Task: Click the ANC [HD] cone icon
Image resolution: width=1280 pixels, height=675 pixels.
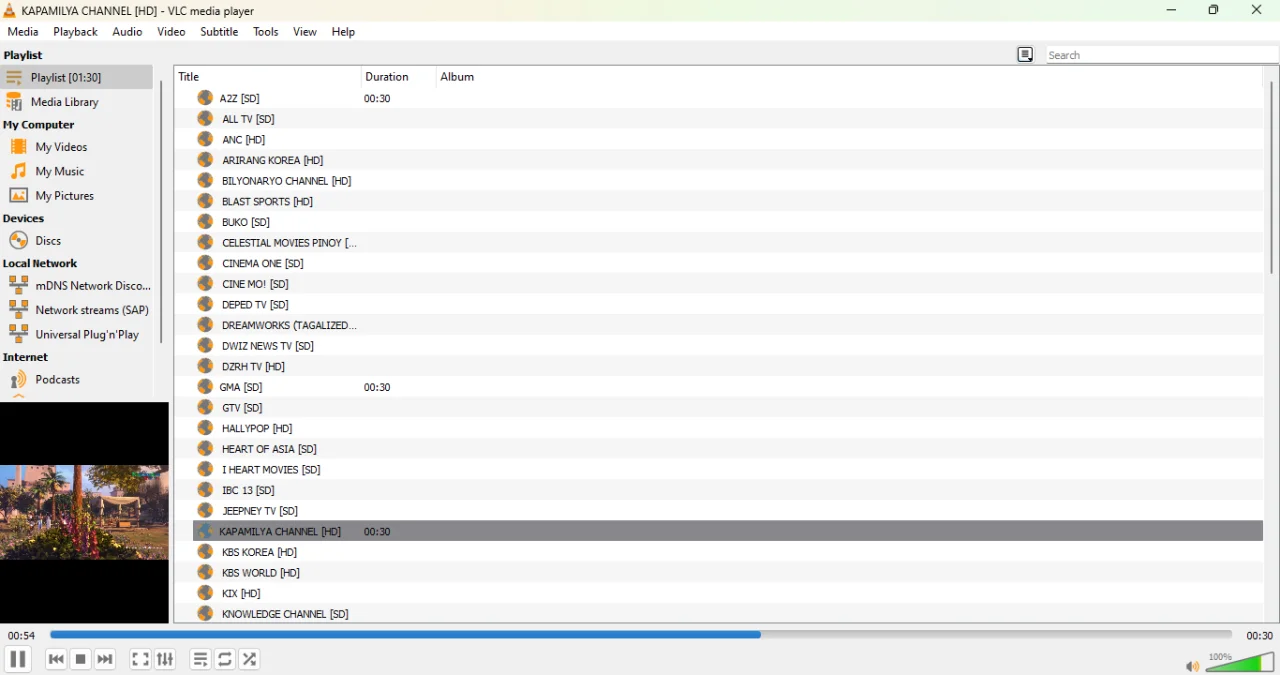Action: click(205, 139)
